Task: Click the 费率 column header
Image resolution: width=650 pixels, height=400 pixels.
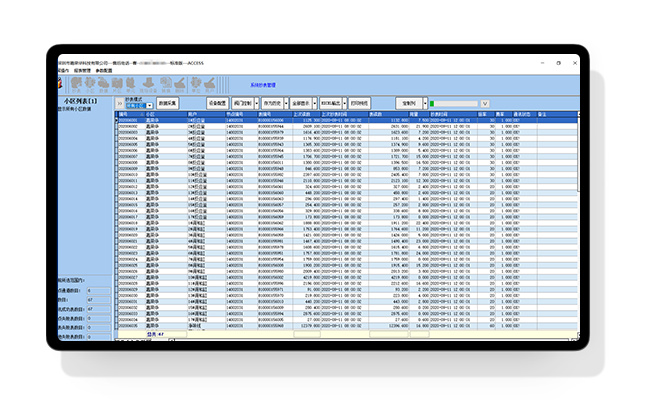Action: (x=504, y=114)
